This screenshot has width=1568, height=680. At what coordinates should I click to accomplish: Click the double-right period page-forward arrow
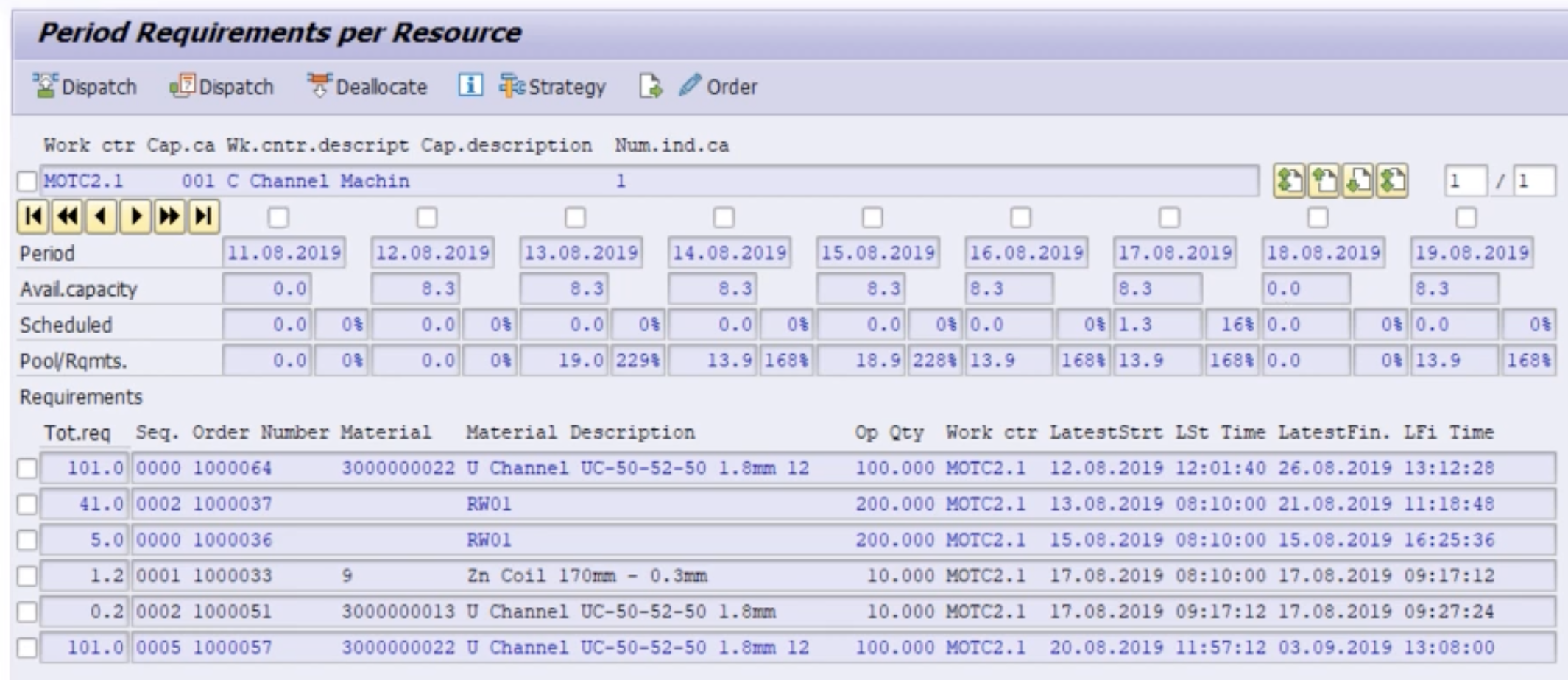click(x=169, y=216)
